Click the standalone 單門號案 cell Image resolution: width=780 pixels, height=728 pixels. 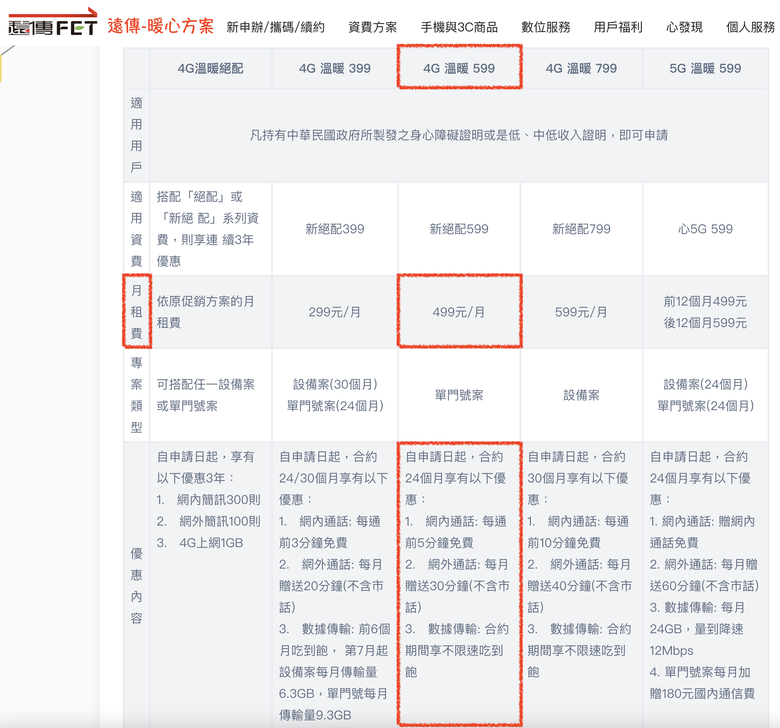[459, 395]
